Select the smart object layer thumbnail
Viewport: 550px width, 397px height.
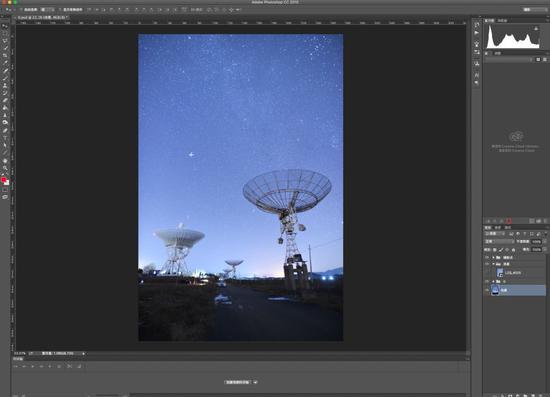[x=500, y=272]
